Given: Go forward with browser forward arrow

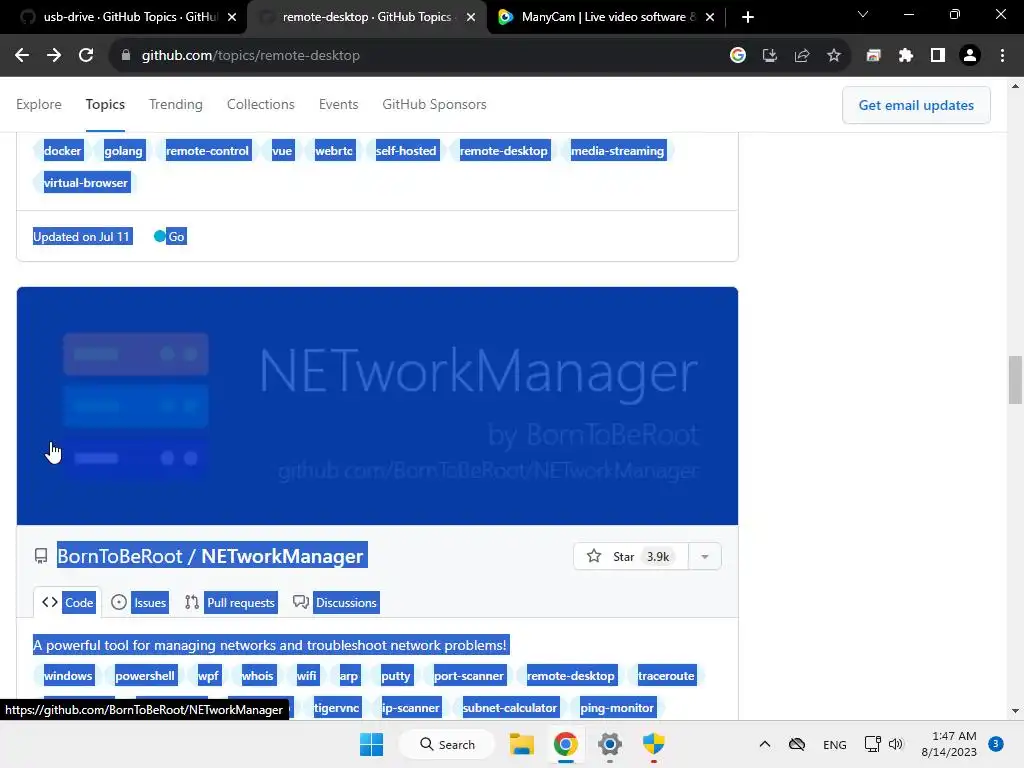Looking at the screenshot, I should 54,56.
